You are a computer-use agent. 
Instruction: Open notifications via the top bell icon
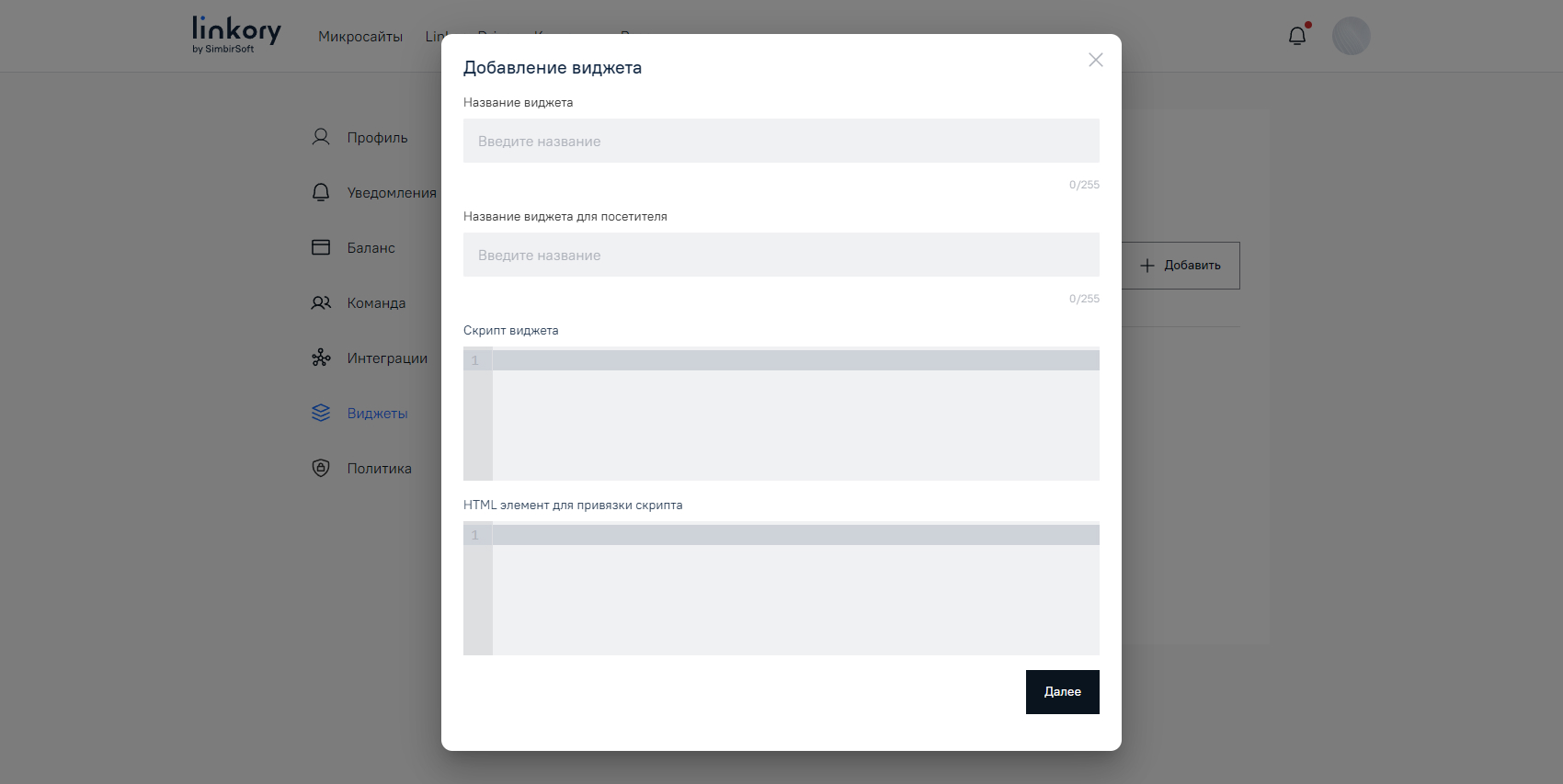[x=1297, y=36]
